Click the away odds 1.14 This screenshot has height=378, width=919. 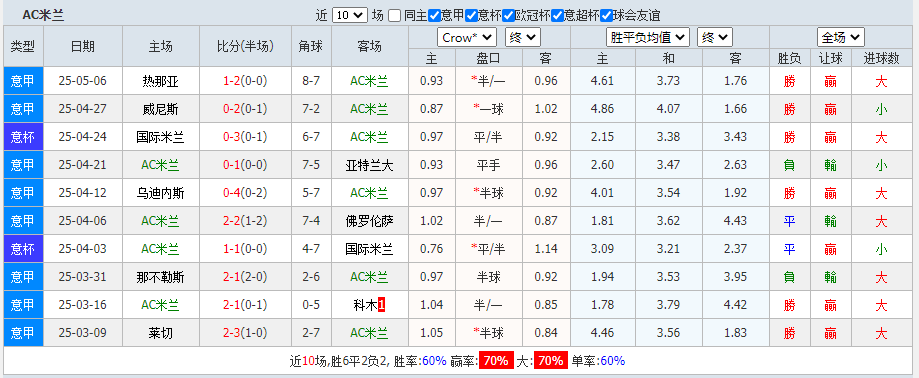tap(546, 249)
